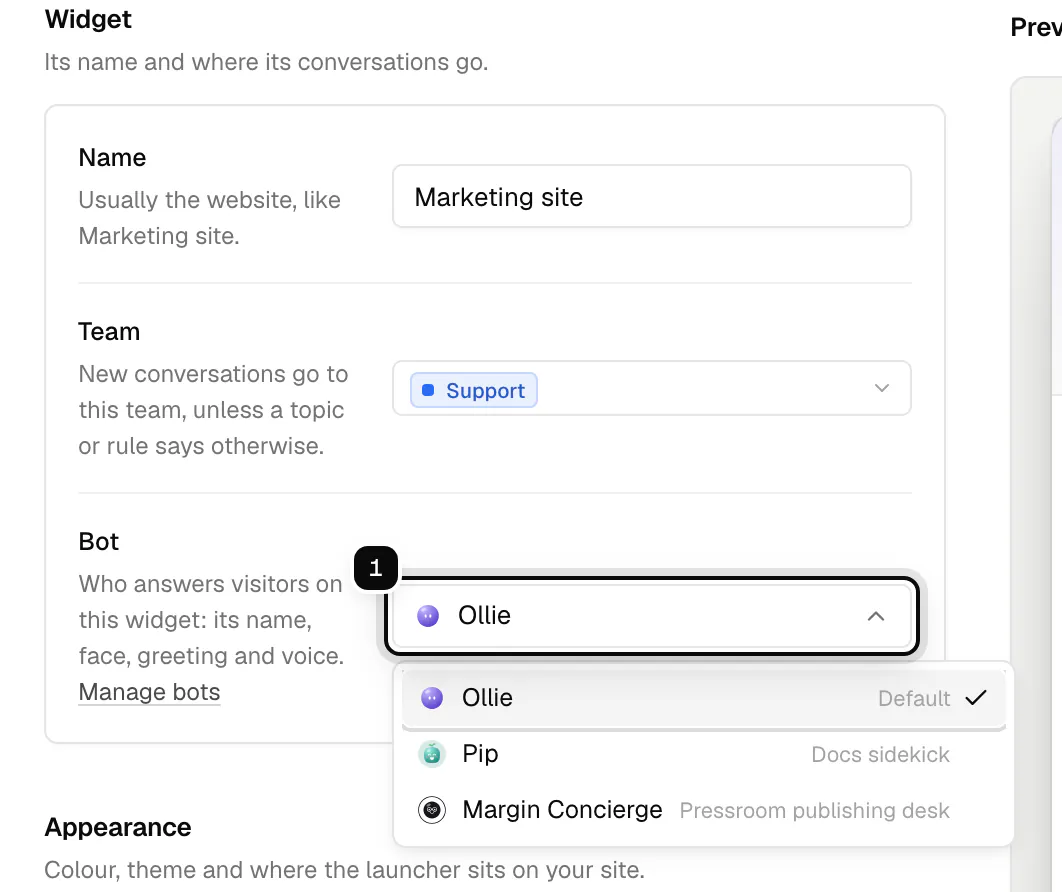Choose Ollie option in bot list
Image resolution: width=1062 pixels, height=892 pixels.
[704, 698]
